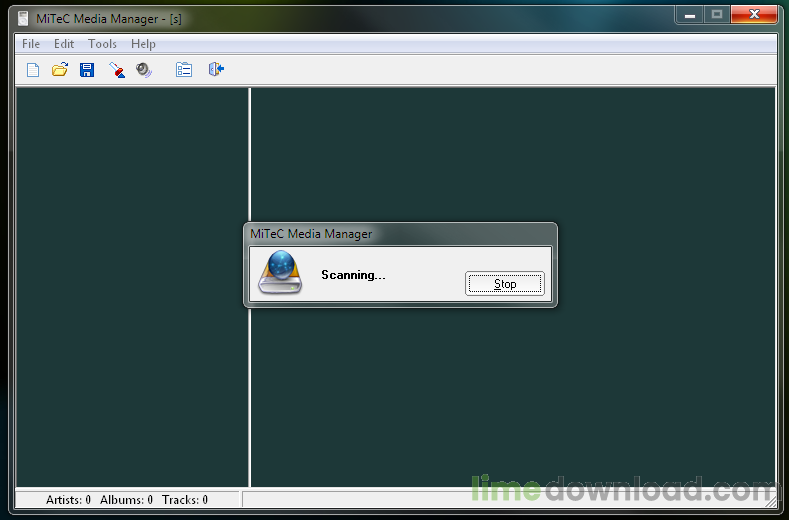Maximize the MiTeC Media Manager window
Screen dimensions: 789x520
pyautogui.click(x=717, y=15)
